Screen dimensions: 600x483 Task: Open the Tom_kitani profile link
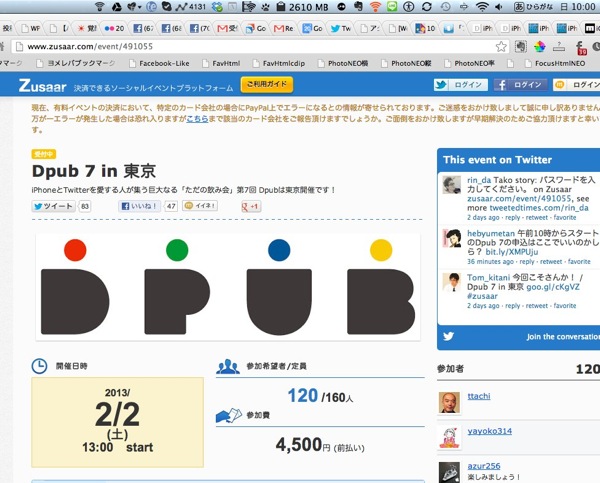tap(488, 277)
